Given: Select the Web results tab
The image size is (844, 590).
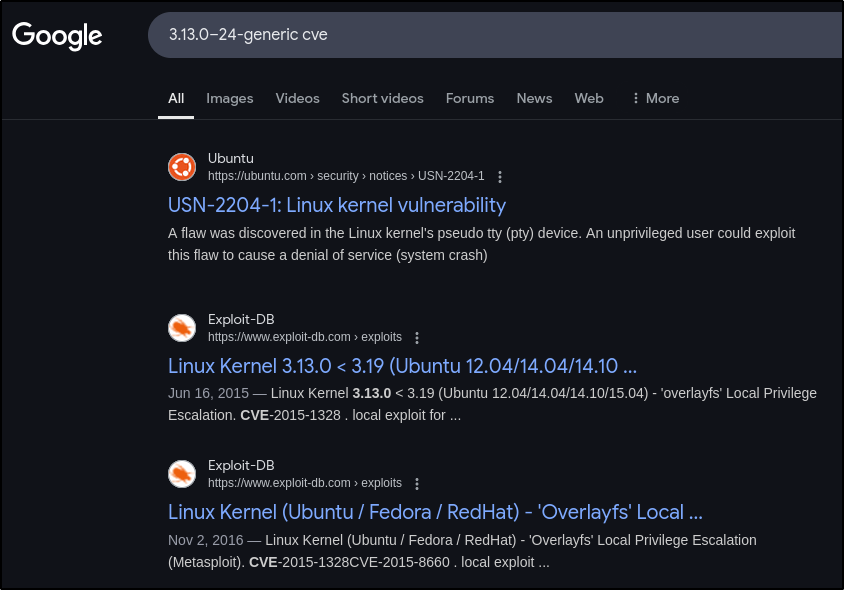Looking at the screenshot, I should (x=589, y=98).
